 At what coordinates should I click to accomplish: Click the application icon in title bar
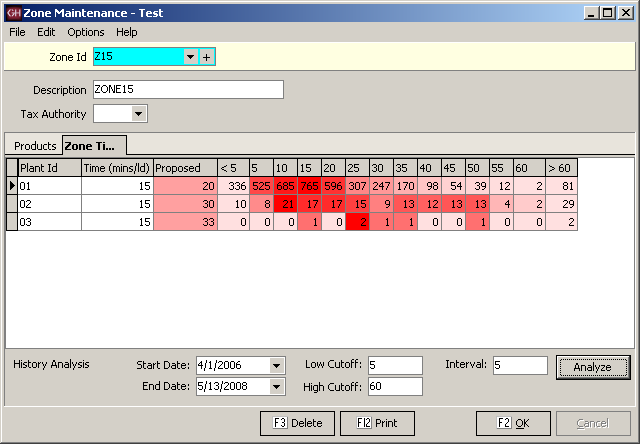pos(13,13)
